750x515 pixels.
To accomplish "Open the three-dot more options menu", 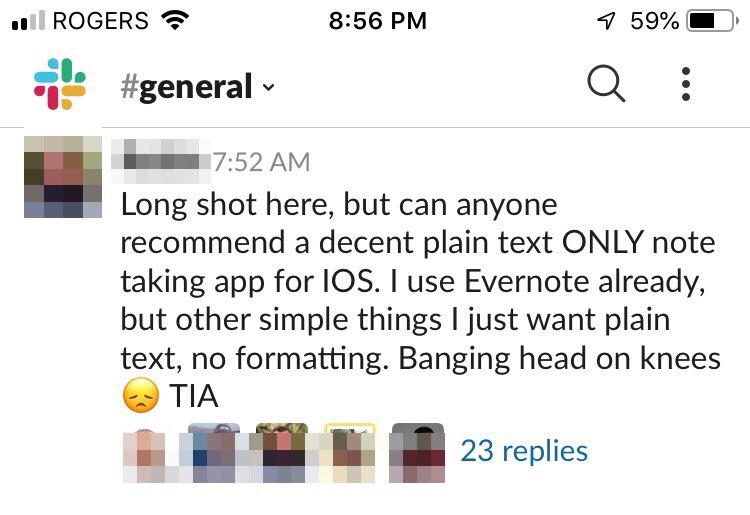I will click(686, 85).
